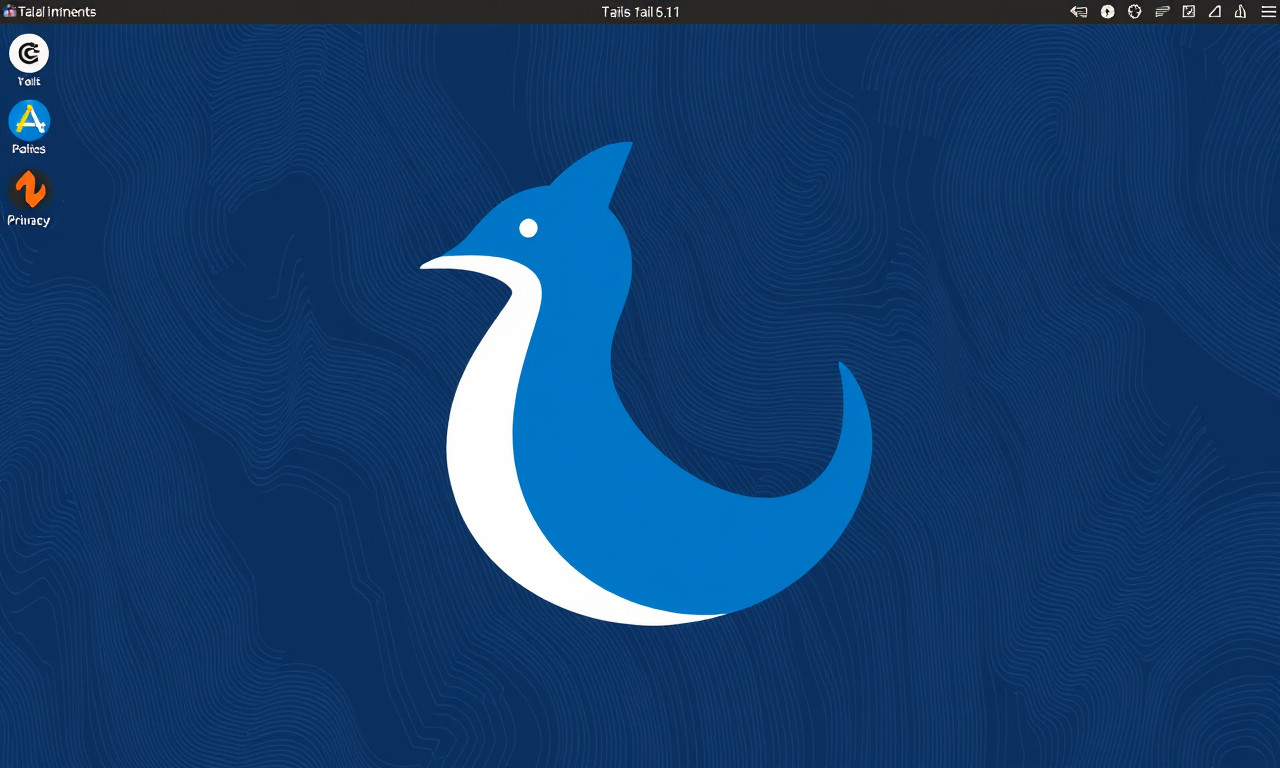
Task: Click the stacked-lines tray icon
Action: (x=1162, y=12)
